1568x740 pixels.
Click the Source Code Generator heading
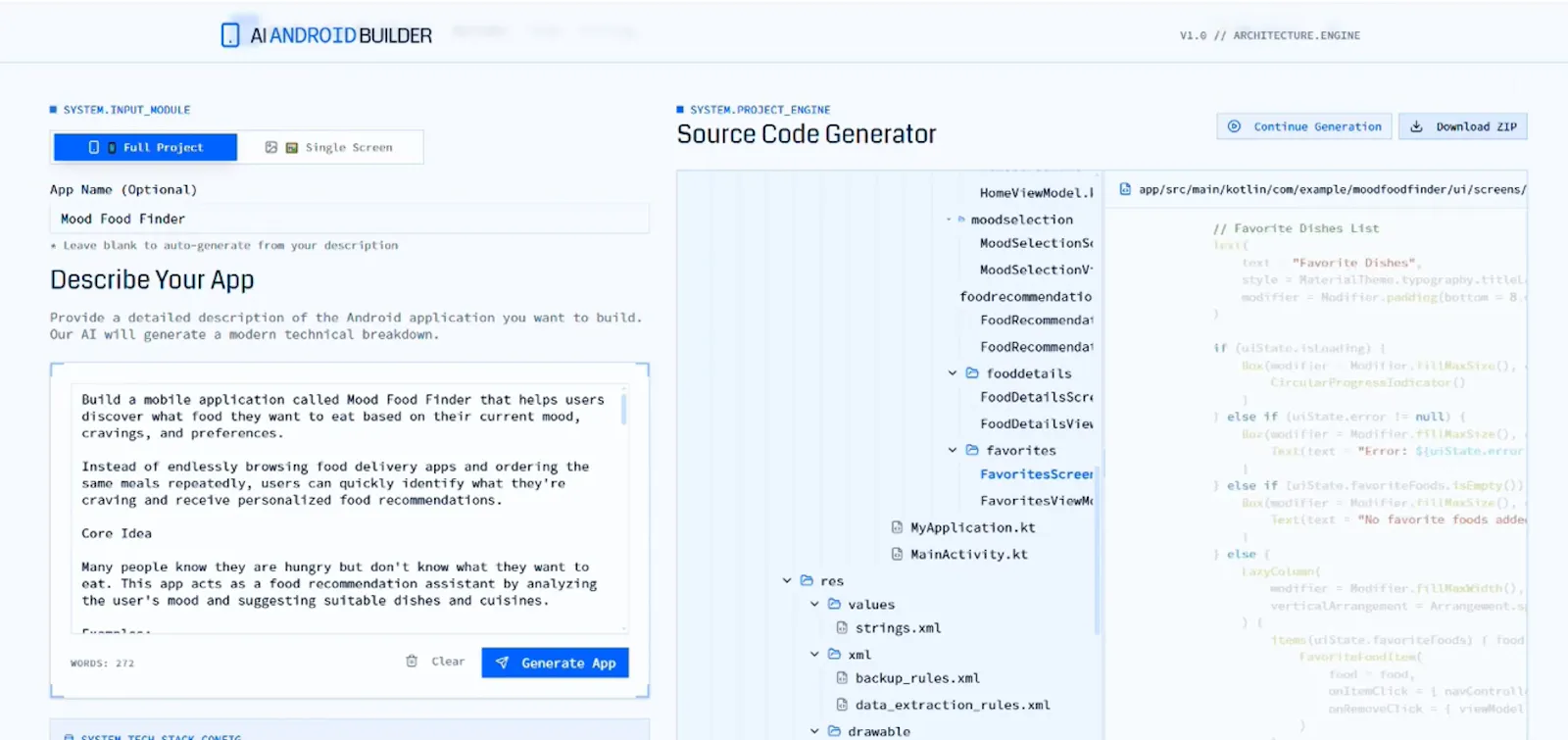tap(807, 134)
